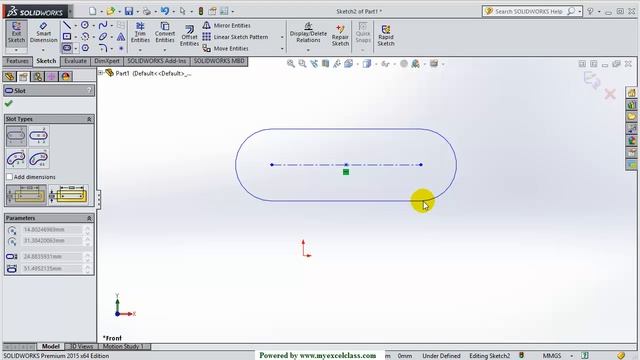Select the Ellipse sketch tool
The height and width of the screenshot is (360, 640).
tap(103, 37)
